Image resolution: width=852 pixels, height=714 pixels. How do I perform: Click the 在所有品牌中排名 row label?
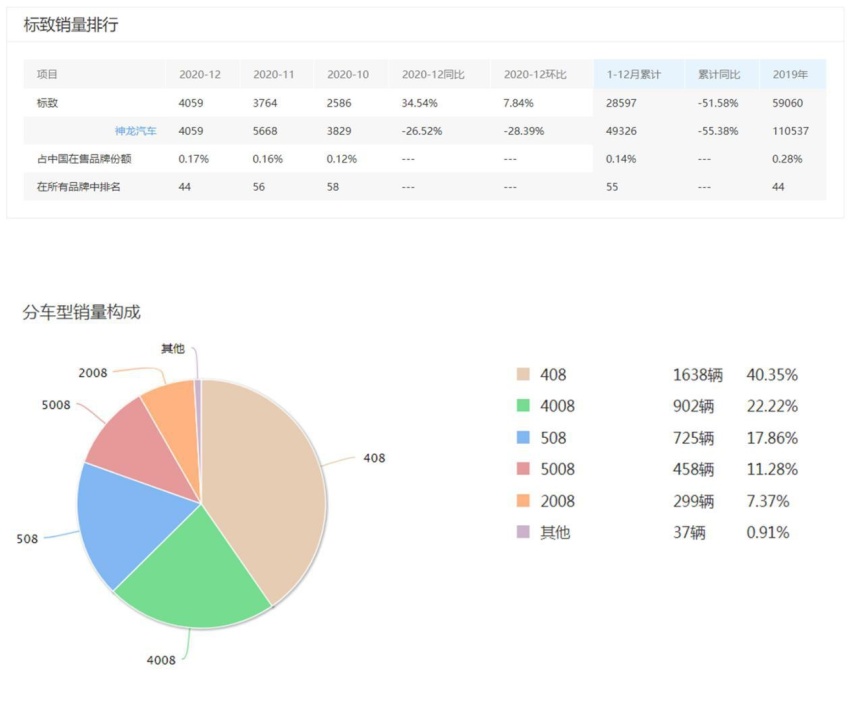[x=79, y=187]
